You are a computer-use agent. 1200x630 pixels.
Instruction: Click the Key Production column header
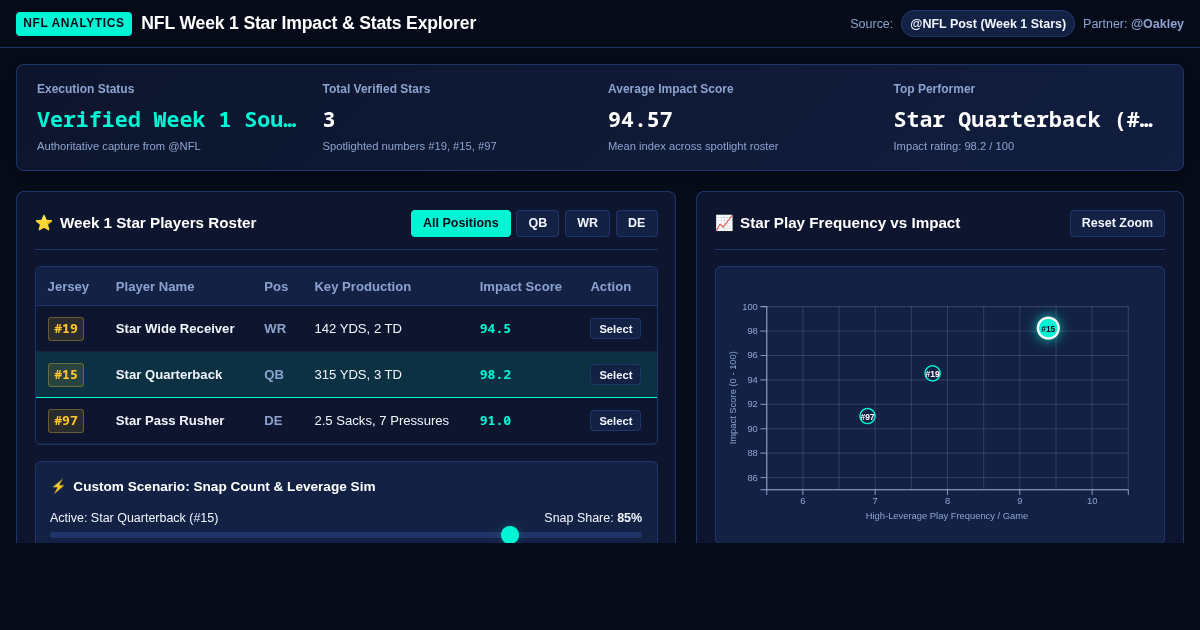coord(363,286)
